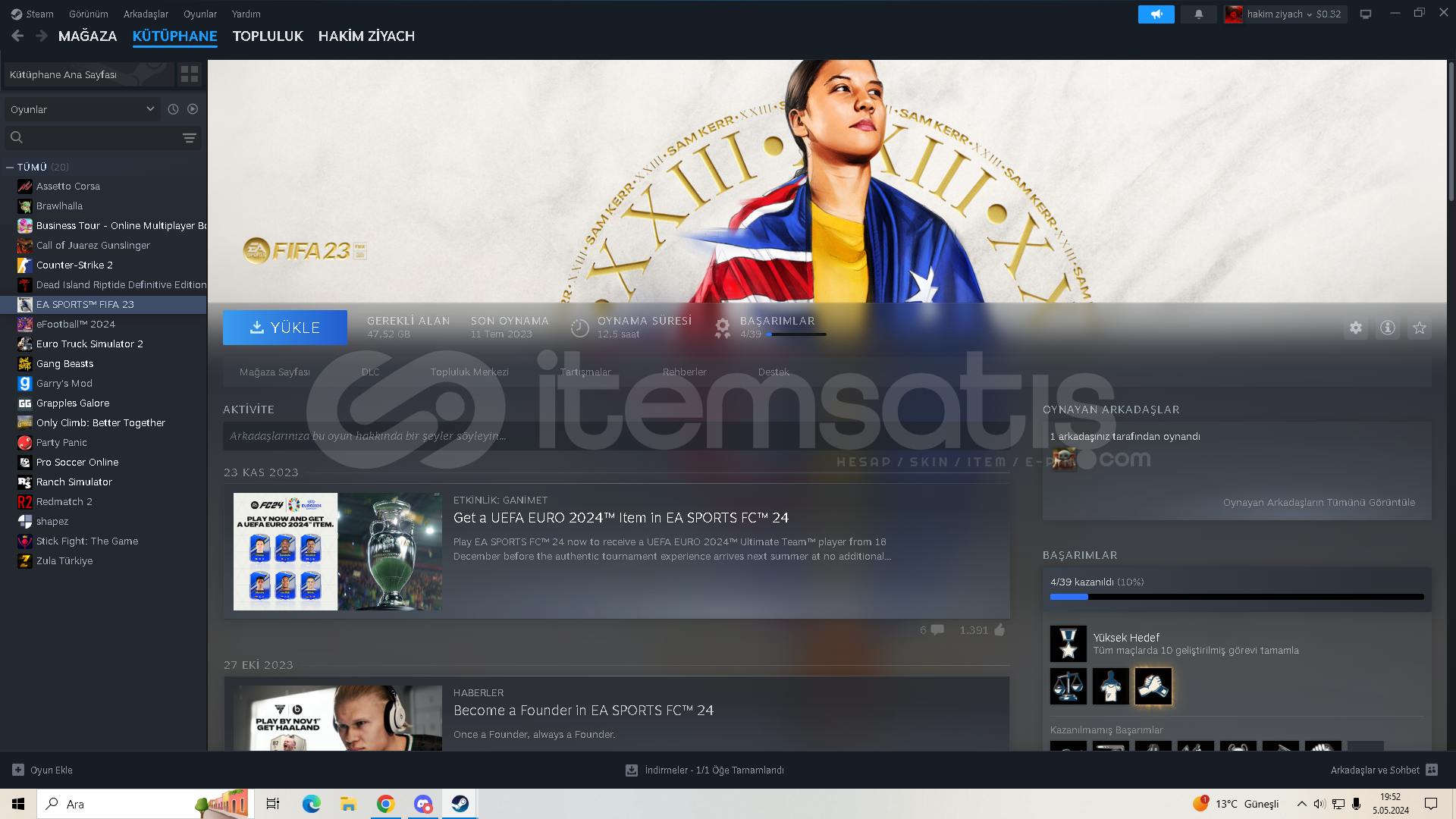The width and height of the screenshot is (1456, 819).
Task: Open the Görünüm menu
Action: point(89,14)
